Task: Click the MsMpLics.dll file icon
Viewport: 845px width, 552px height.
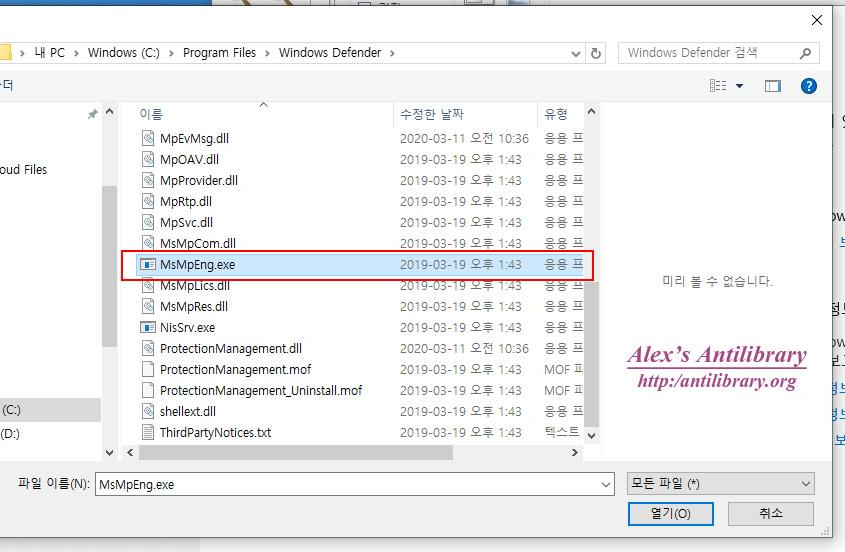Action: (x=148, y=286)
